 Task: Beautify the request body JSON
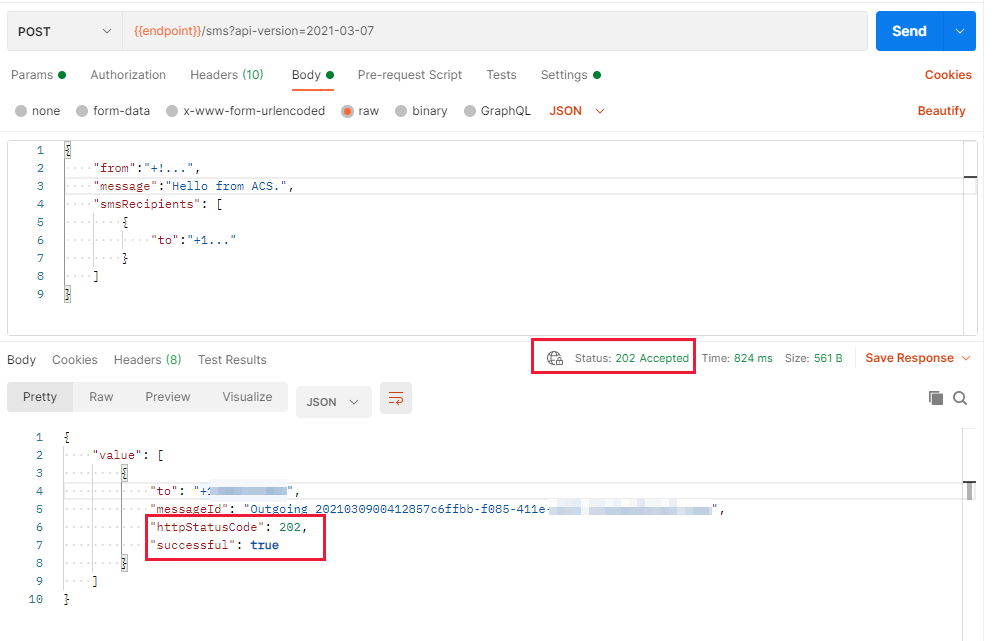(941, 111)
